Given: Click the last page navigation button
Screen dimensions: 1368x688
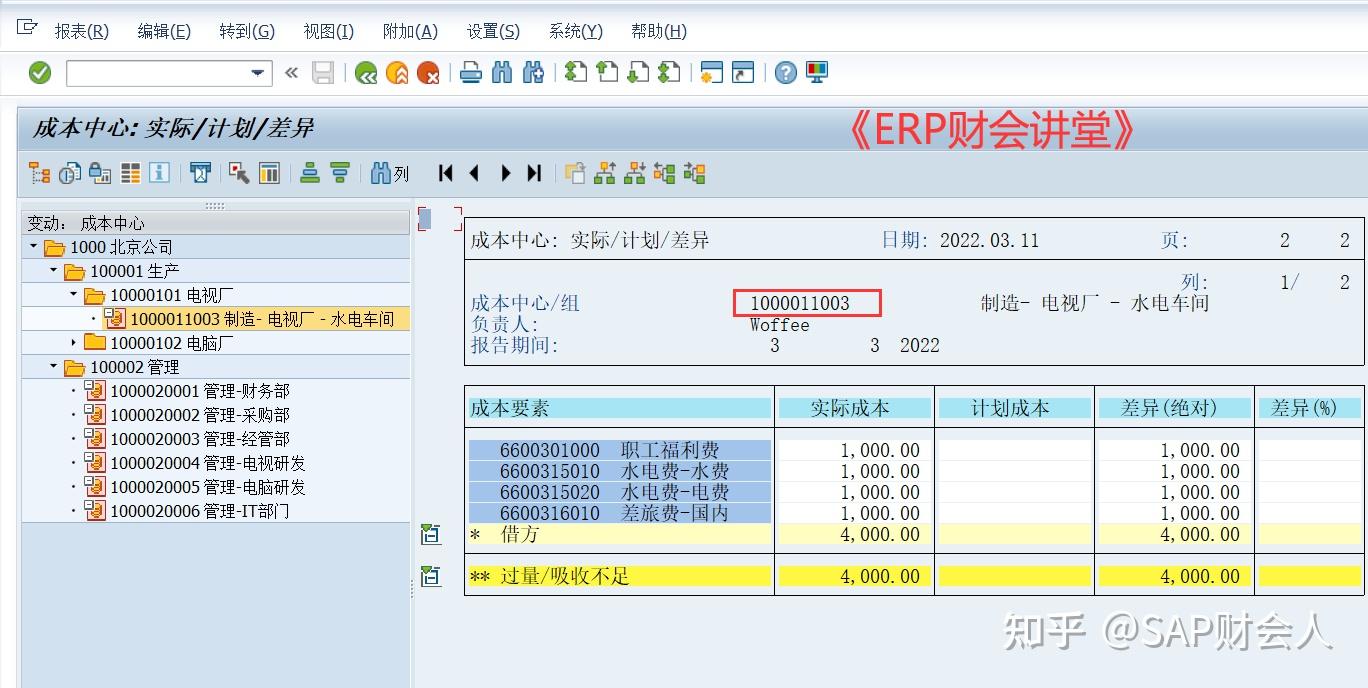Looking at the screenshot, I should (532, 172).
